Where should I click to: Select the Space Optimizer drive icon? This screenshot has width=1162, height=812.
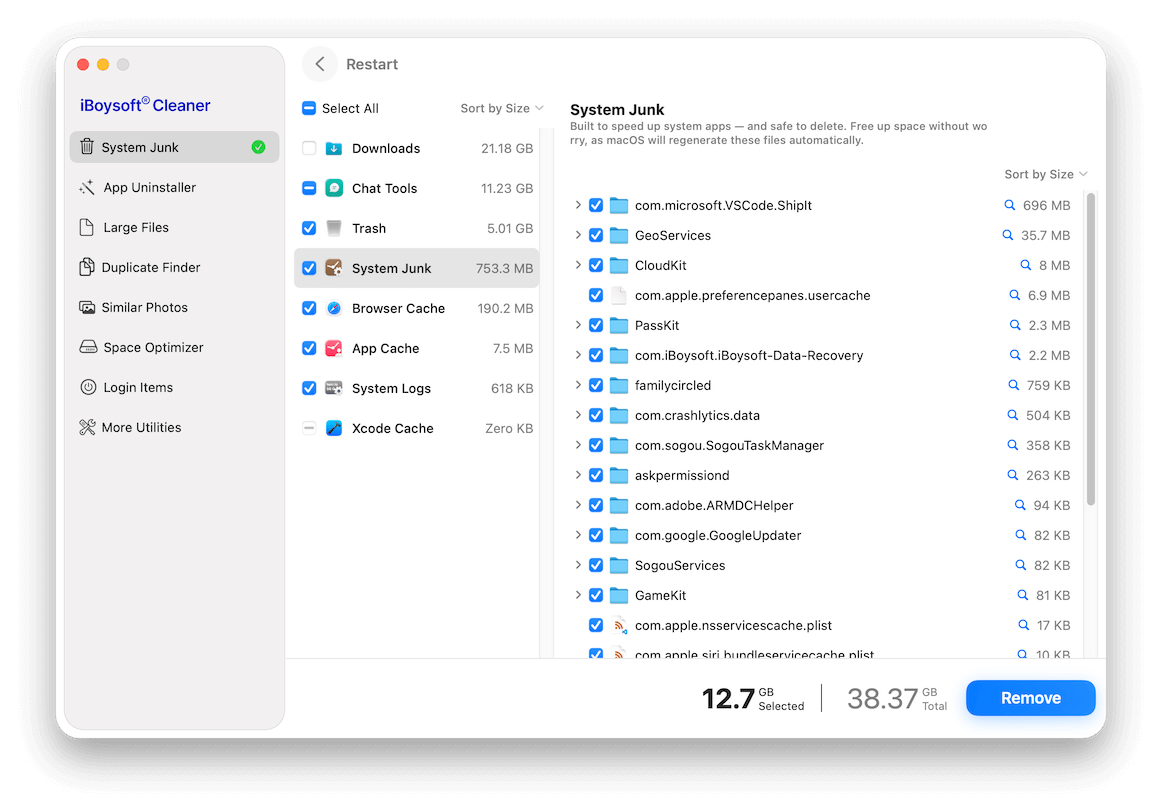(87, 347)
